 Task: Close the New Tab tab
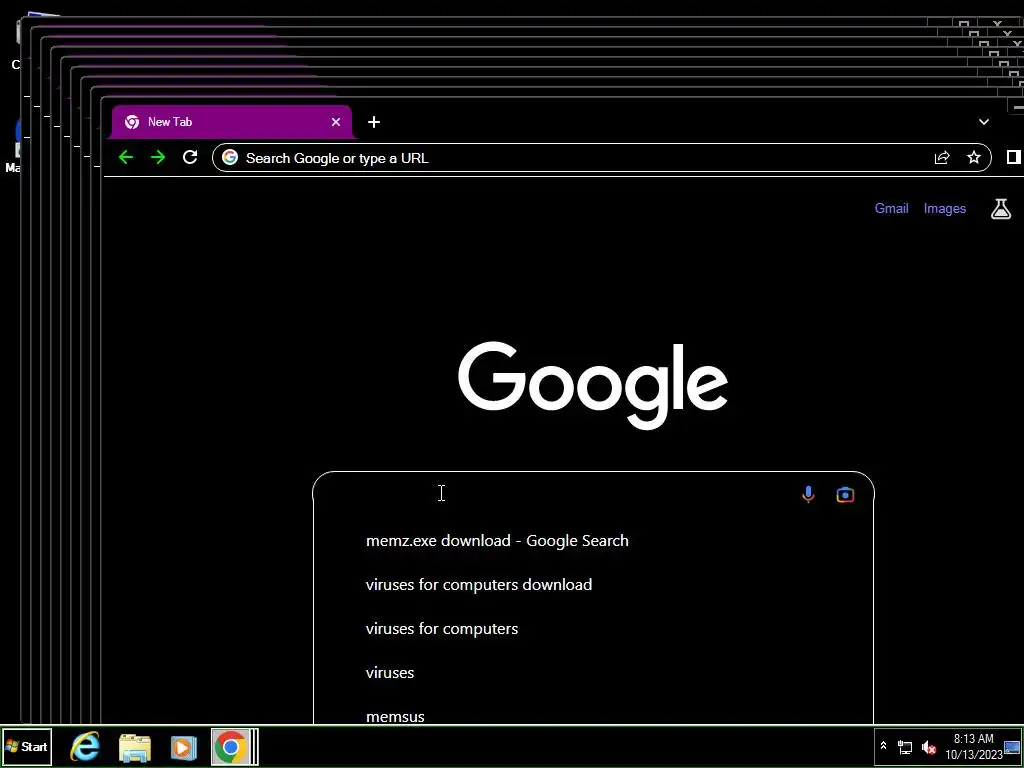[x=336, y=122]
